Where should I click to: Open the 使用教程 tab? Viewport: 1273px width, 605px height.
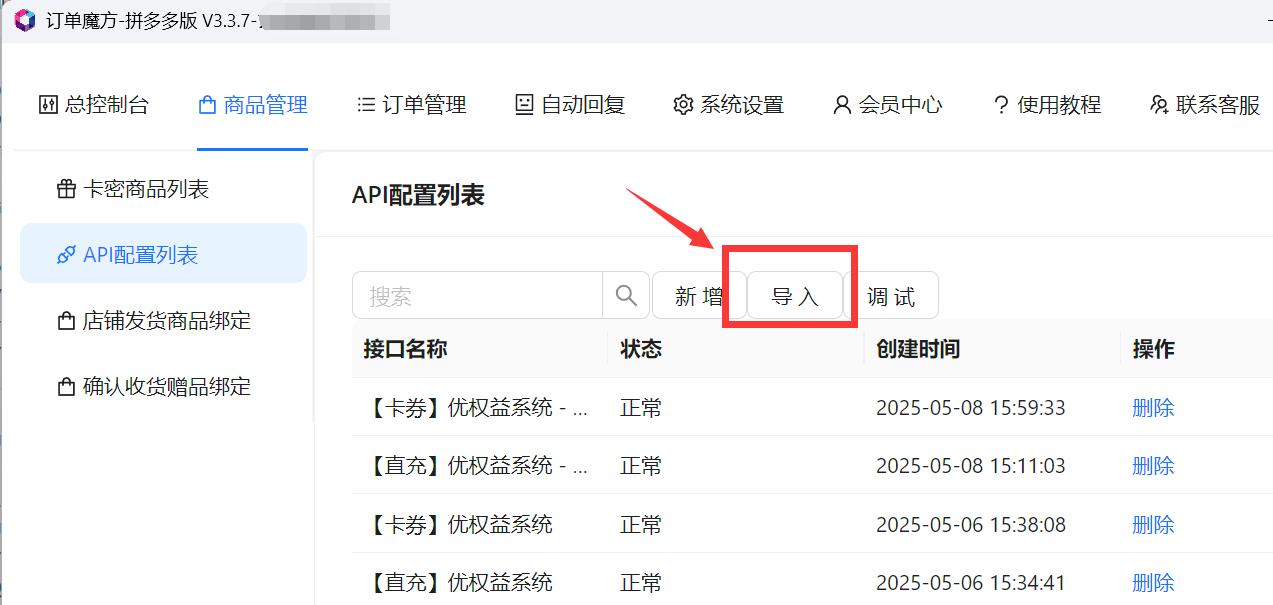pyautogui.click(x=1046, y=105)
